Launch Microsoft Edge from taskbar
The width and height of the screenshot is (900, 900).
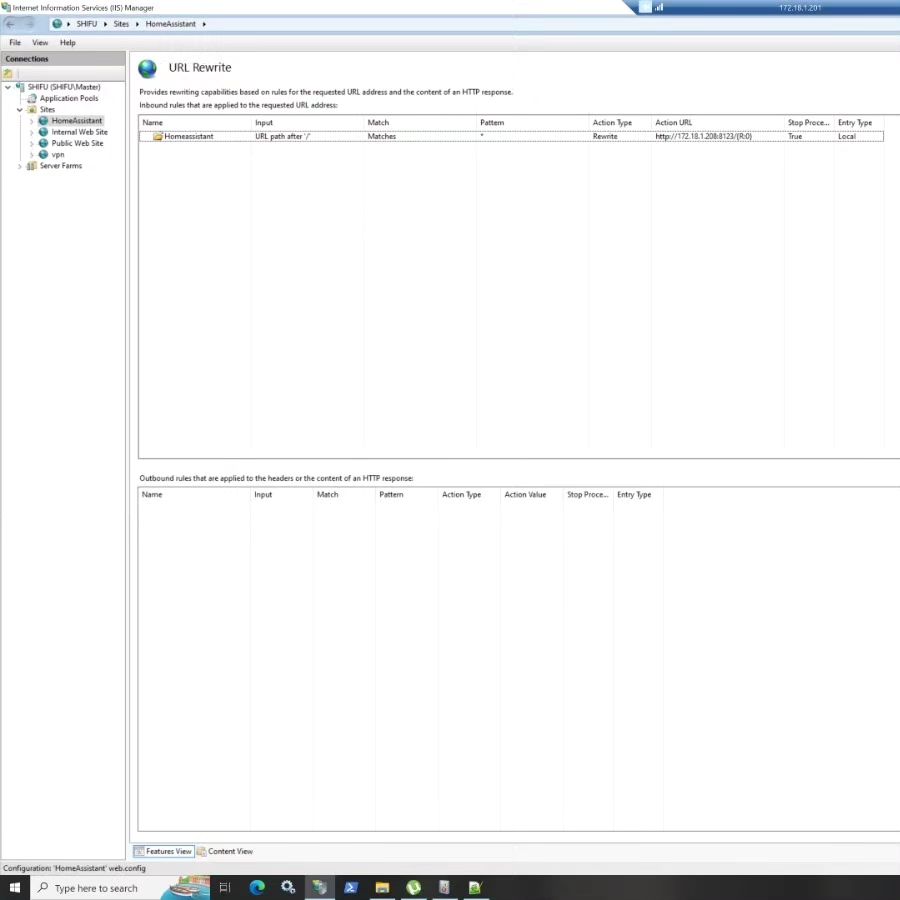coord(257,887)
